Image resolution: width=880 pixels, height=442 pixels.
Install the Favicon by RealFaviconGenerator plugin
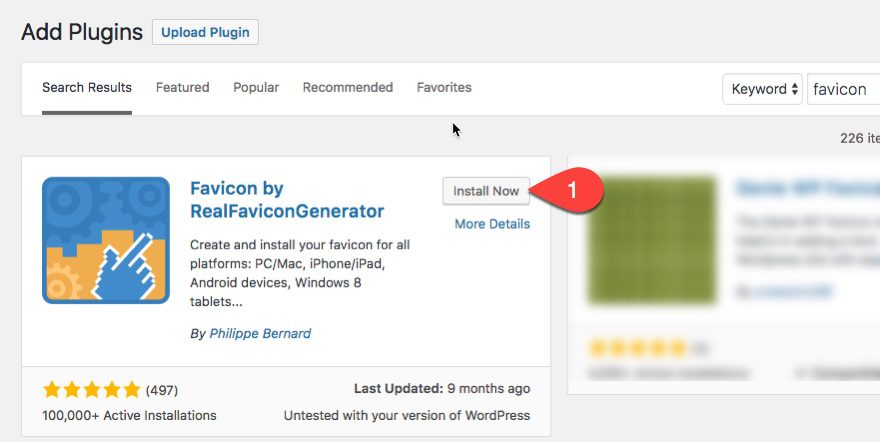[x=486, y=191]
